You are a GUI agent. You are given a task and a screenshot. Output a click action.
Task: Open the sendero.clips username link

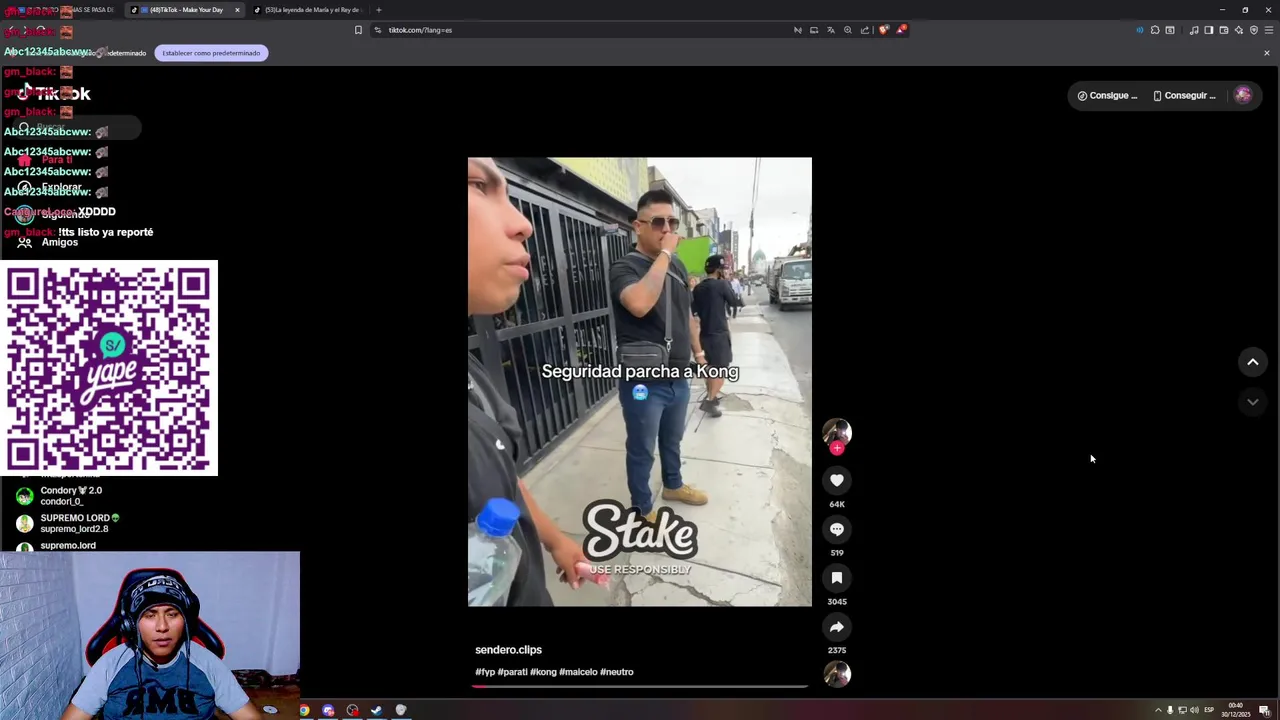point(508,650)
